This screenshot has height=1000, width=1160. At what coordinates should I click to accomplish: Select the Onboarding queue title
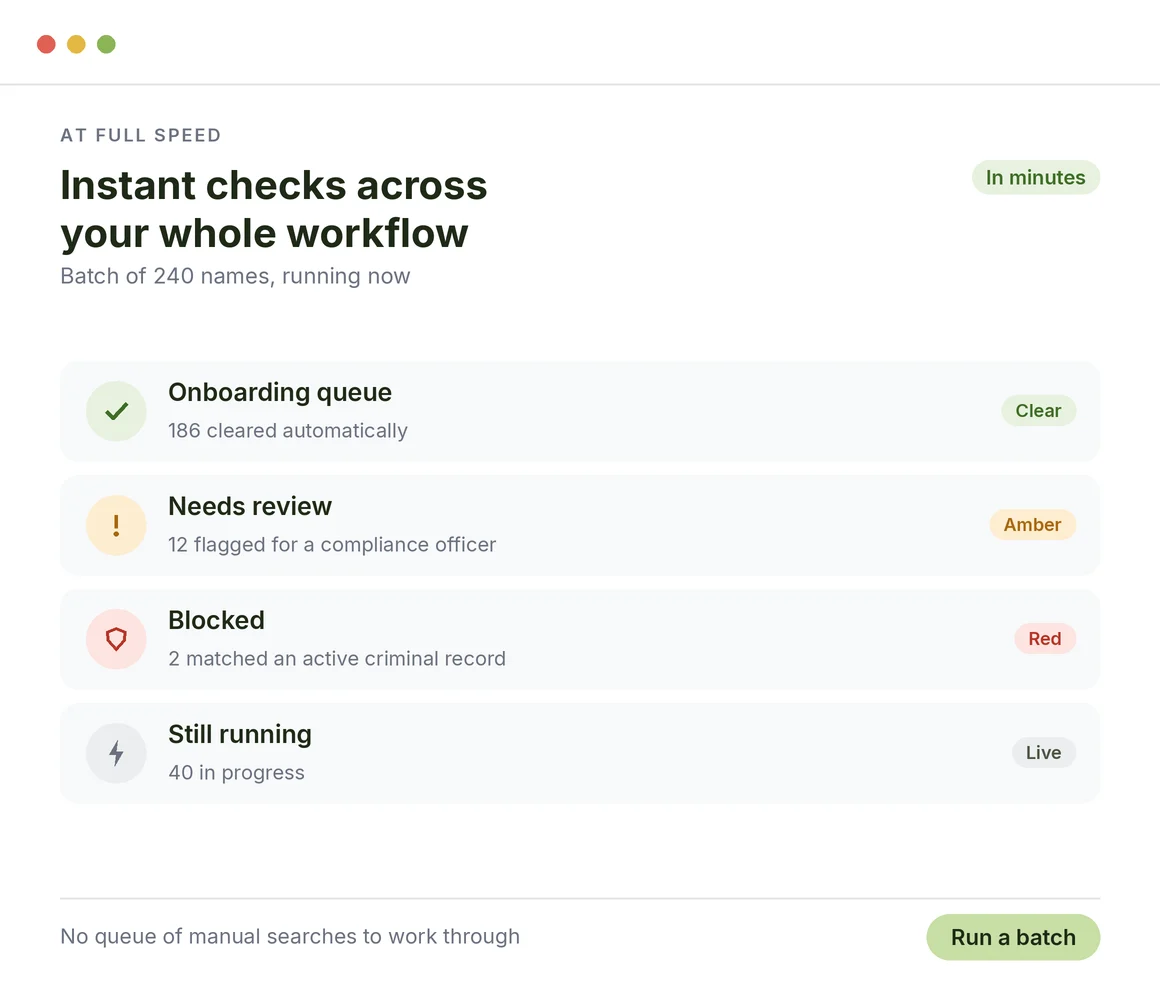coord(280,392)
